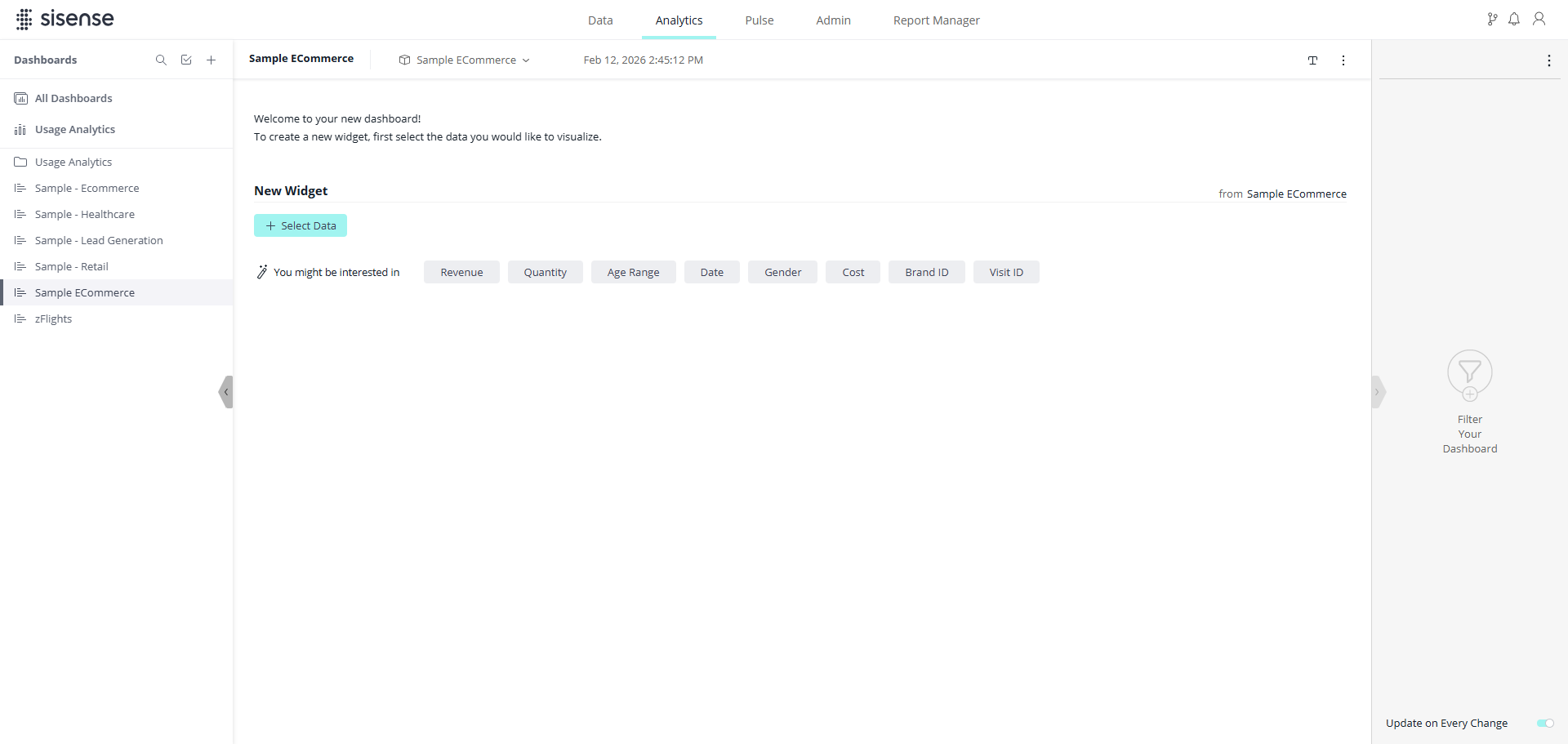Screen dimensions: 1568x744
Task: Open Sample - Healthcare dashboard
Action: point(85,215)
